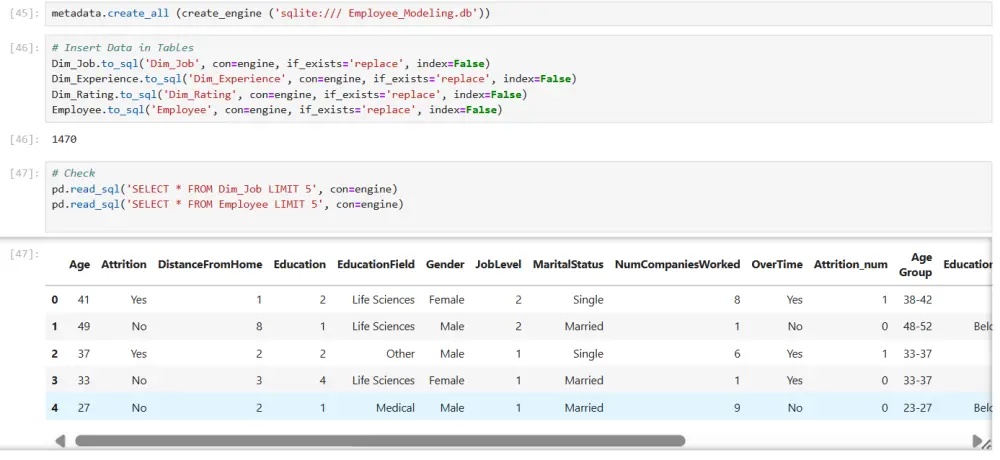Click the NumCompaniesWorked column header
1000x460 pixels.
(x=677, y=265)
